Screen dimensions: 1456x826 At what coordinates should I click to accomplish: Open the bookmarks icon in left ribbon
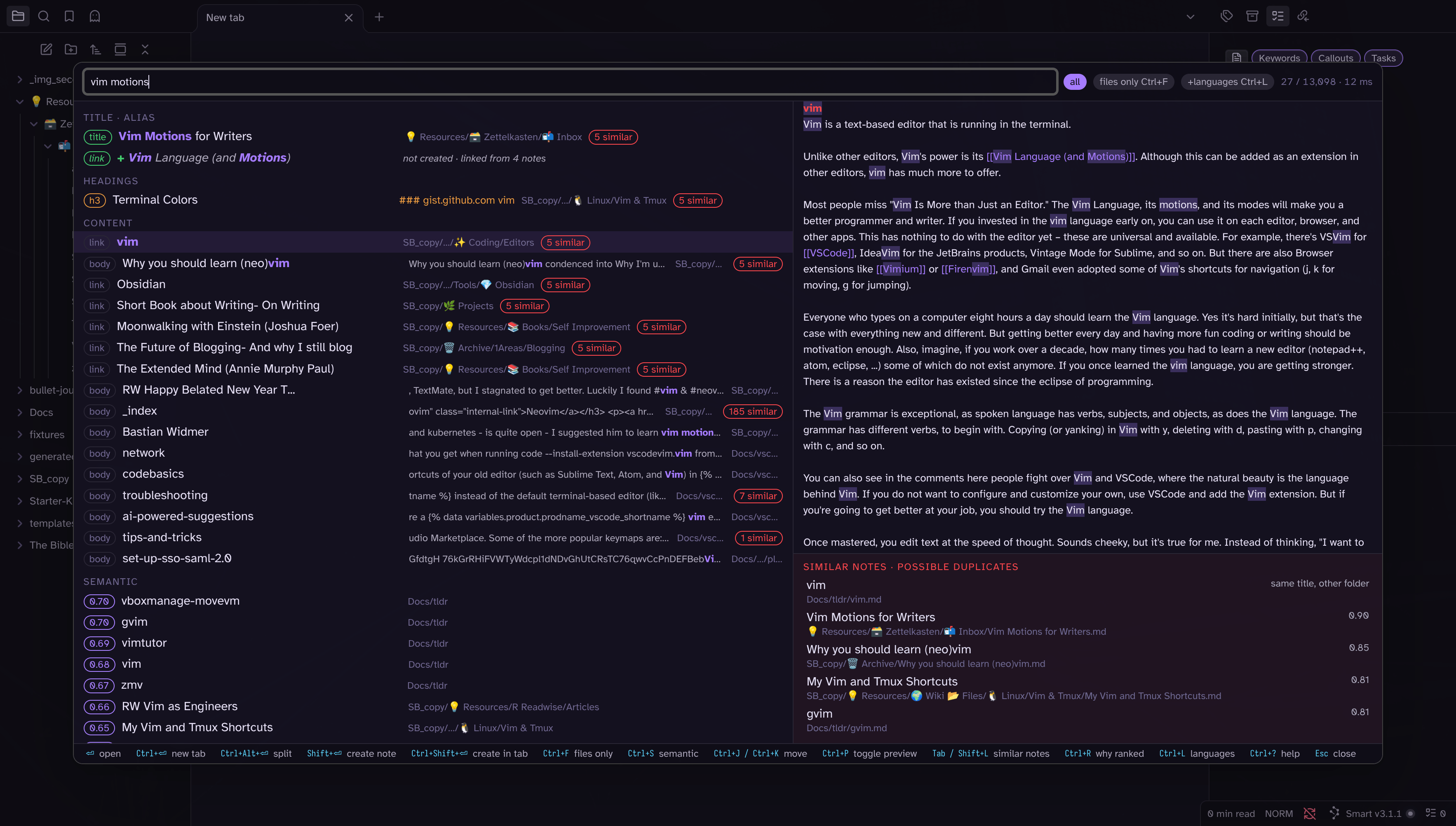pos(69,16)
